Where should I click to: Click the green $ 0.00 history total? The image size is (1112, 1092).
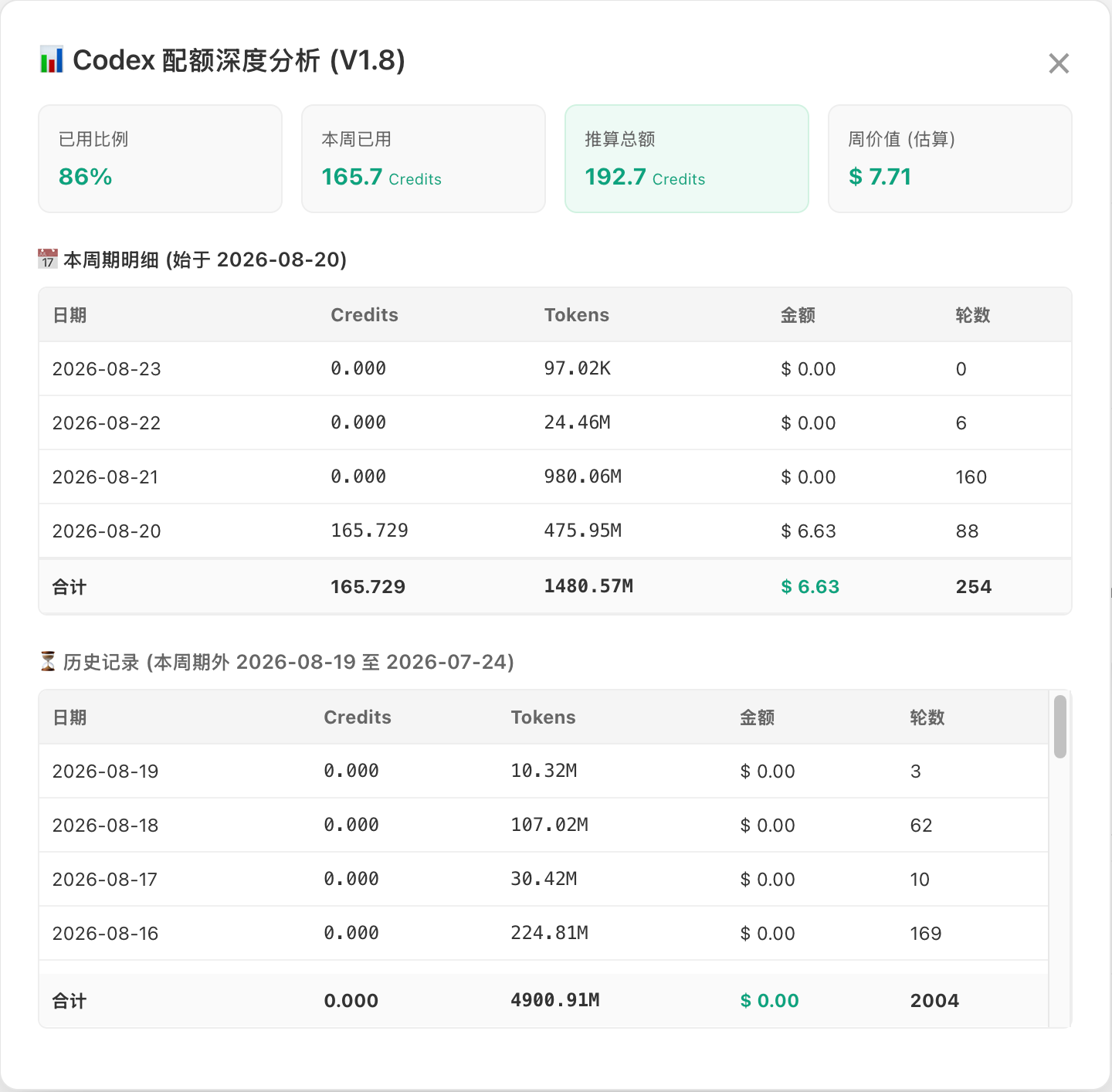tap(769, 1001)
